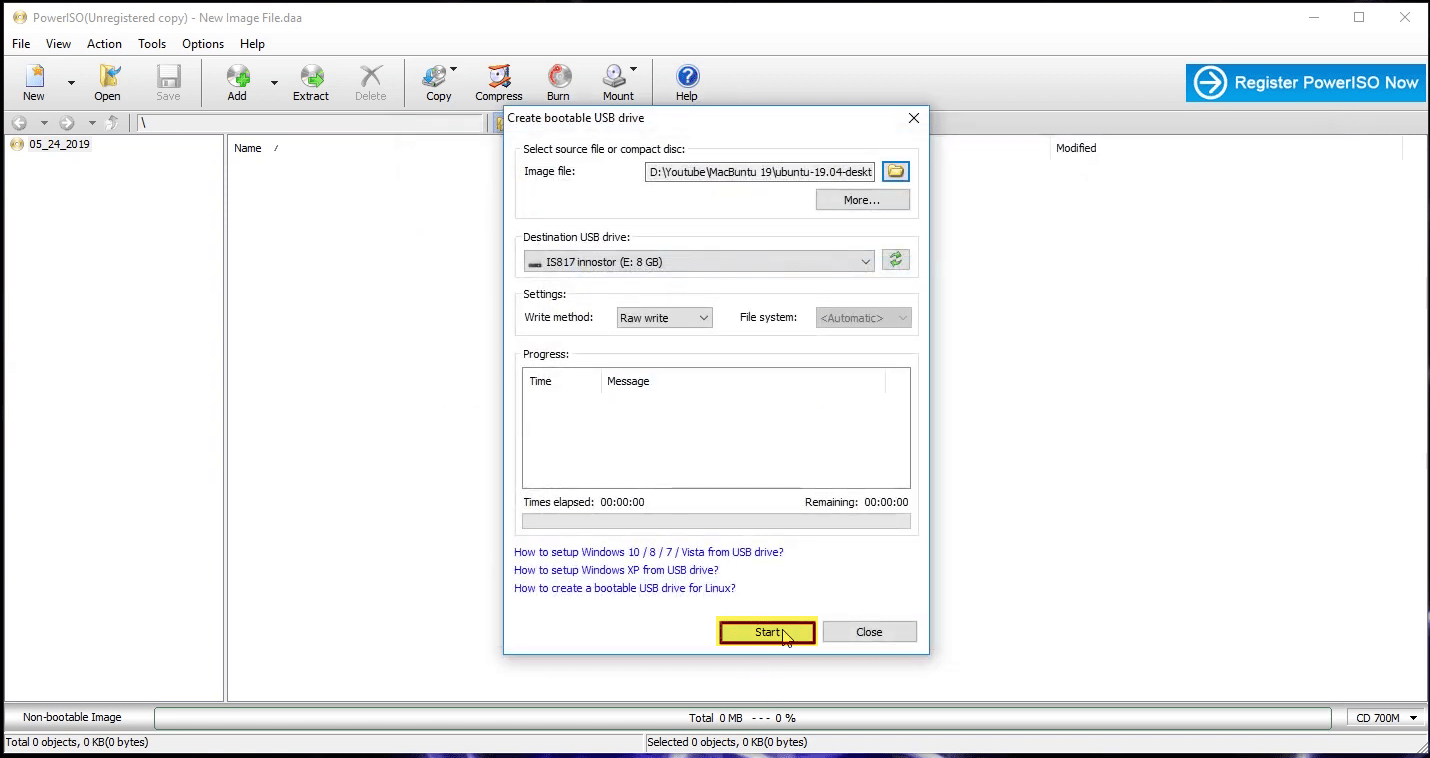
Task: Click the Open toolbar icon
Action: click(108, 82)
